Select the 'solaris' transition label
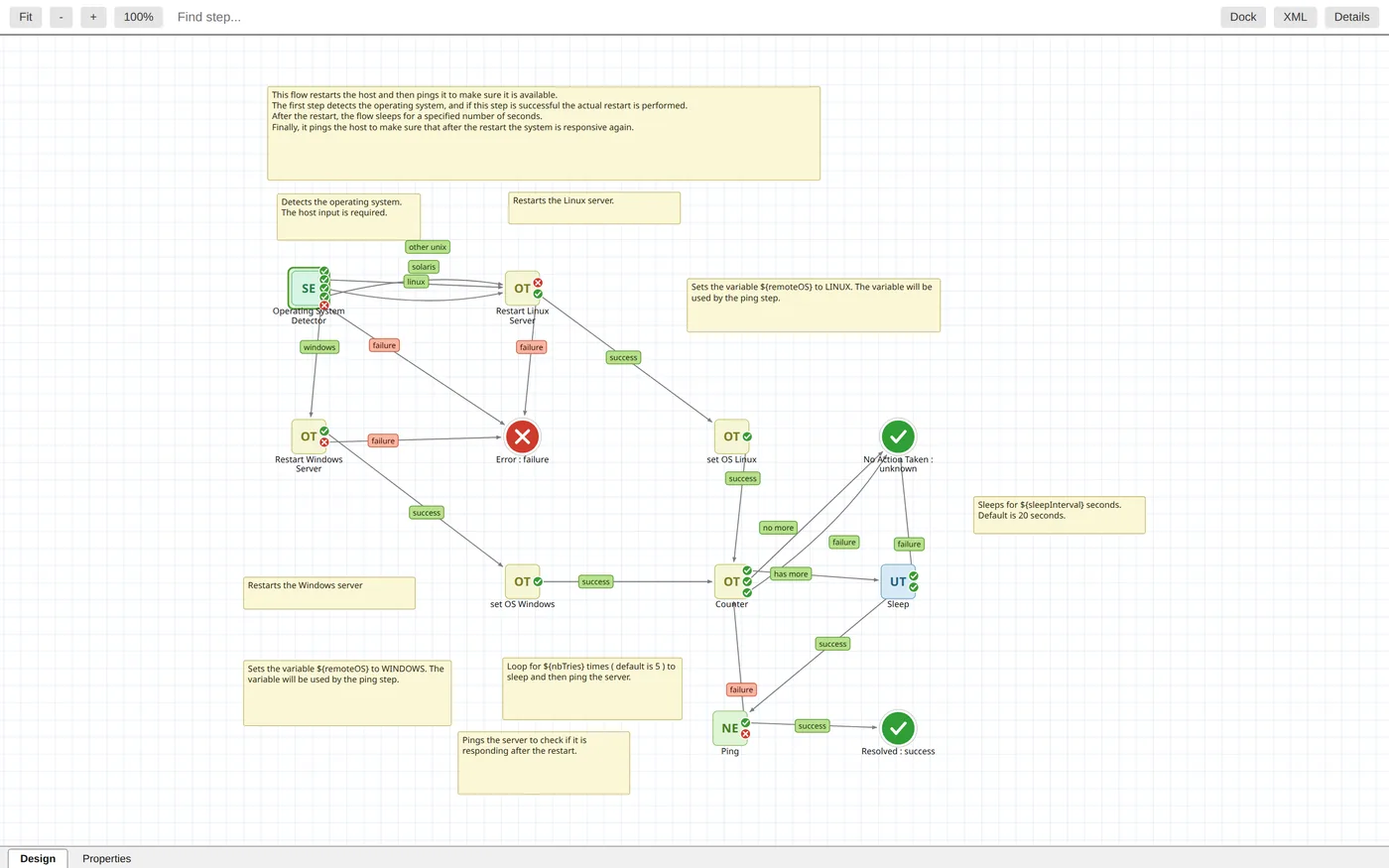Viewport: 1389px width, 868px height. [424, 267]
